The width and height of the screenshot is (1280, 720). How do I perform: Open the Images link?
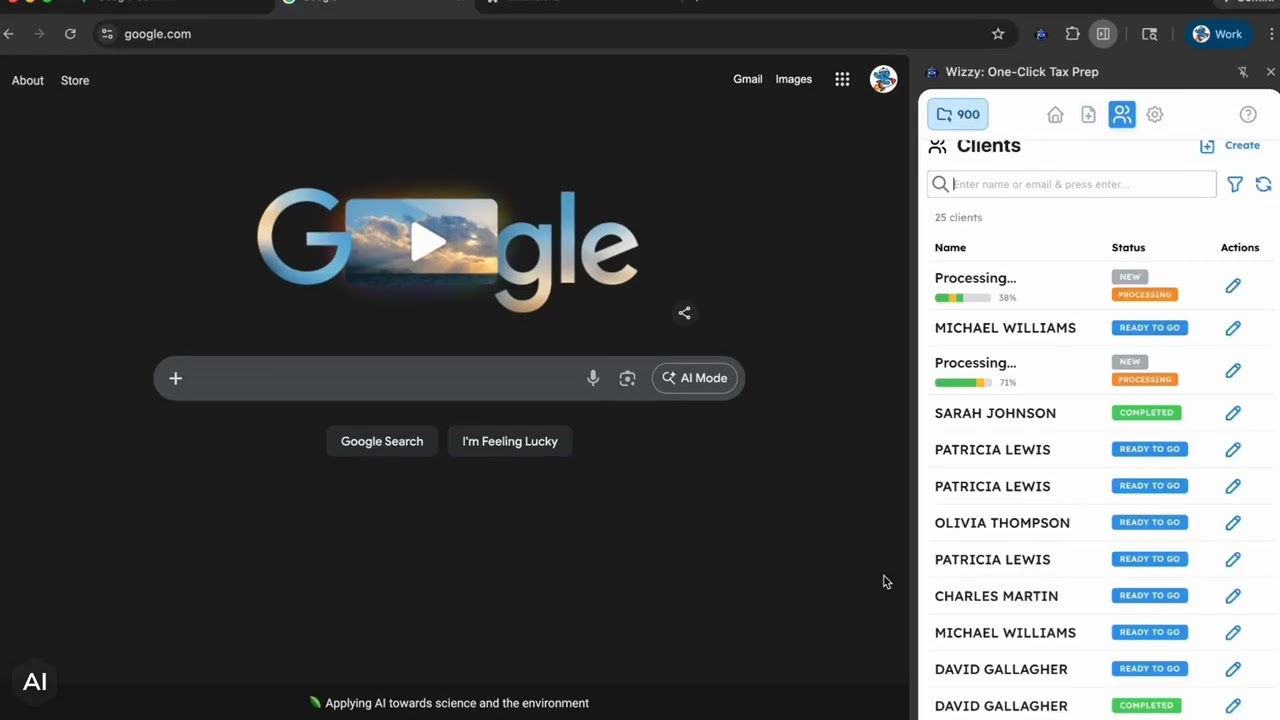[794, 79]
